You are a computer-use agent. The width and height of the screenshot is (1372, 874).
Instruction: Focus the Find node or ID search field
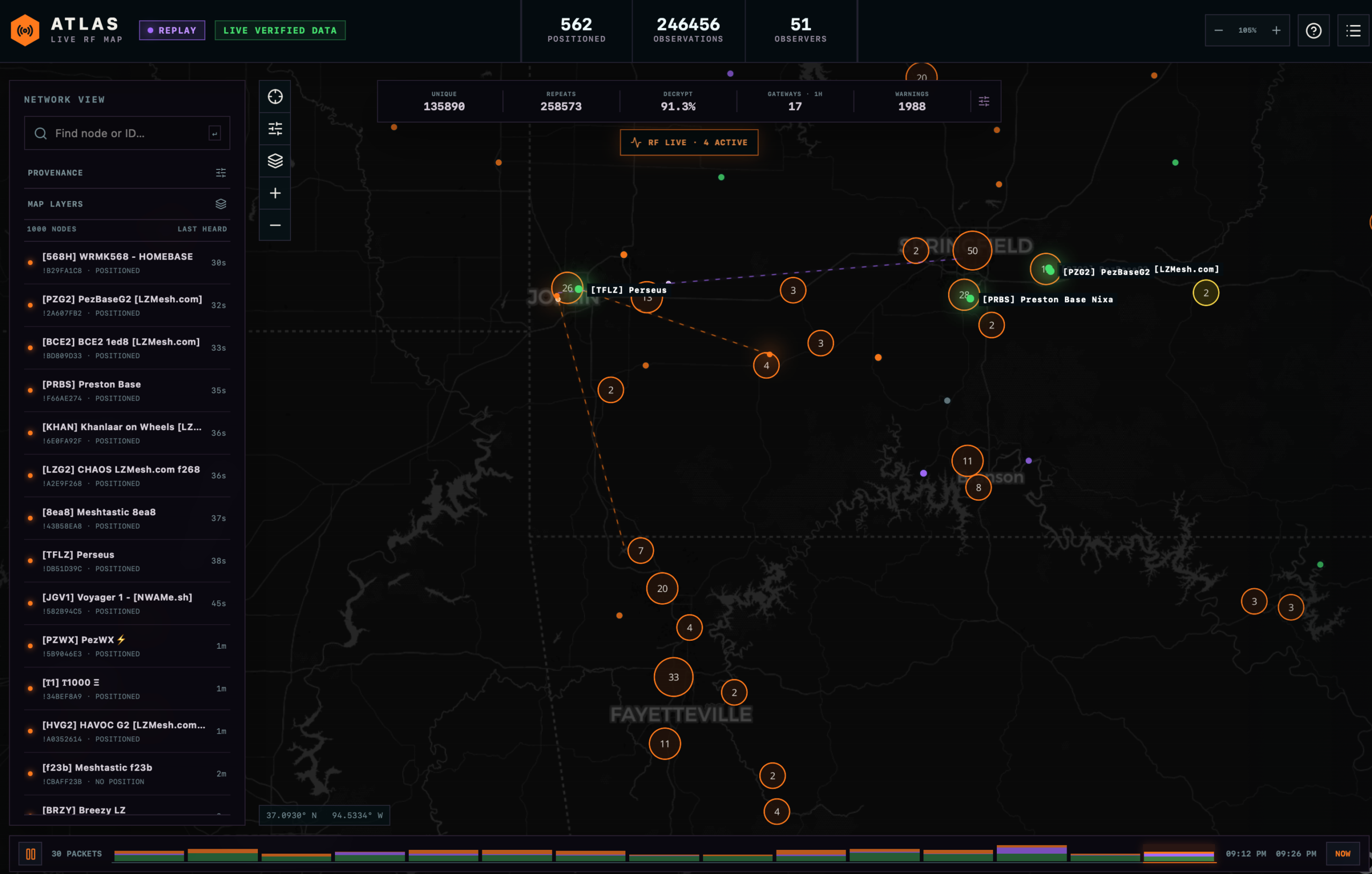(127, 133)
